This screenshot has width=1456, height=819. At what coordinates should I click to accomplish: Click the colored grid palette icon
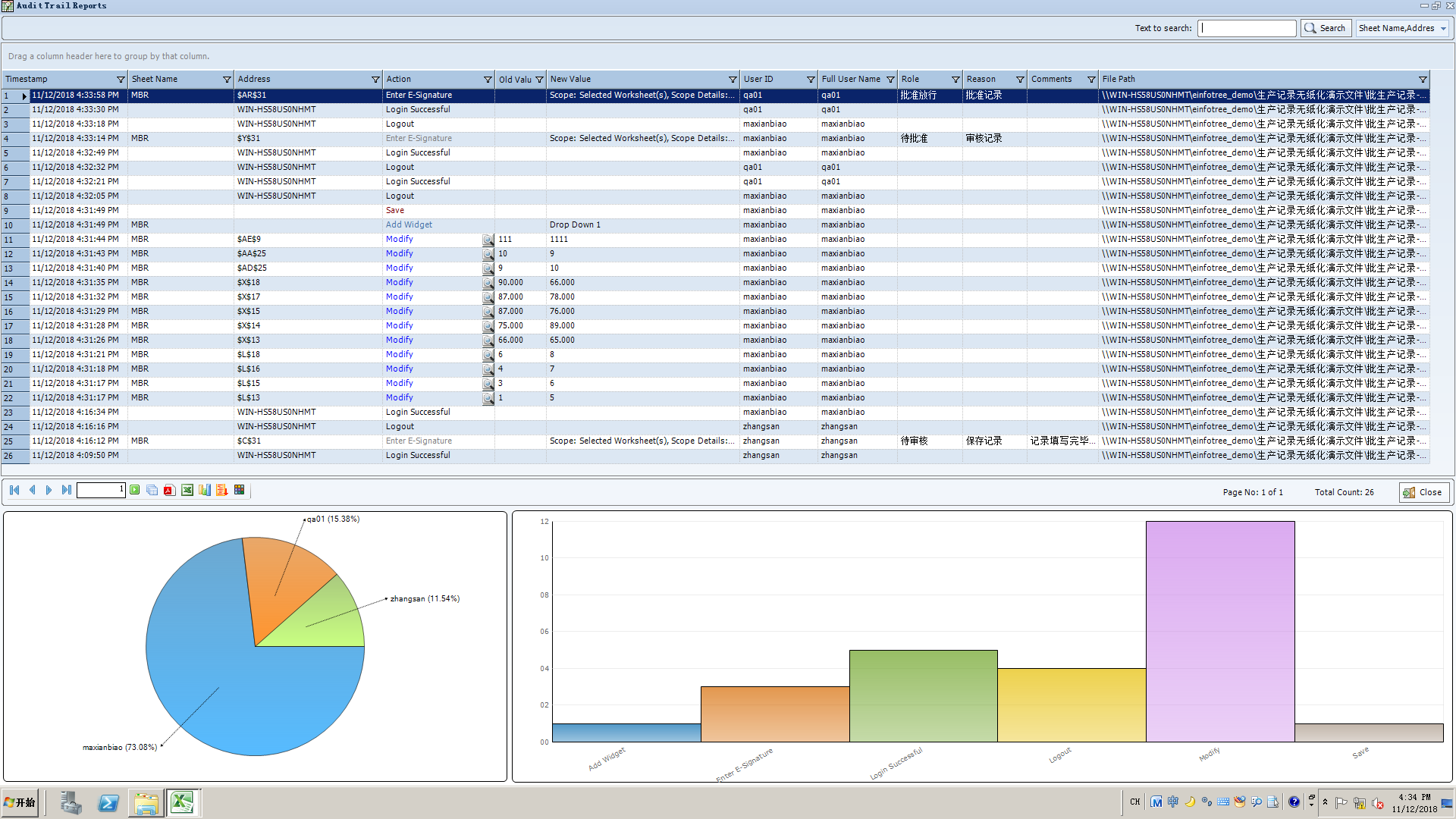point(240,491)
